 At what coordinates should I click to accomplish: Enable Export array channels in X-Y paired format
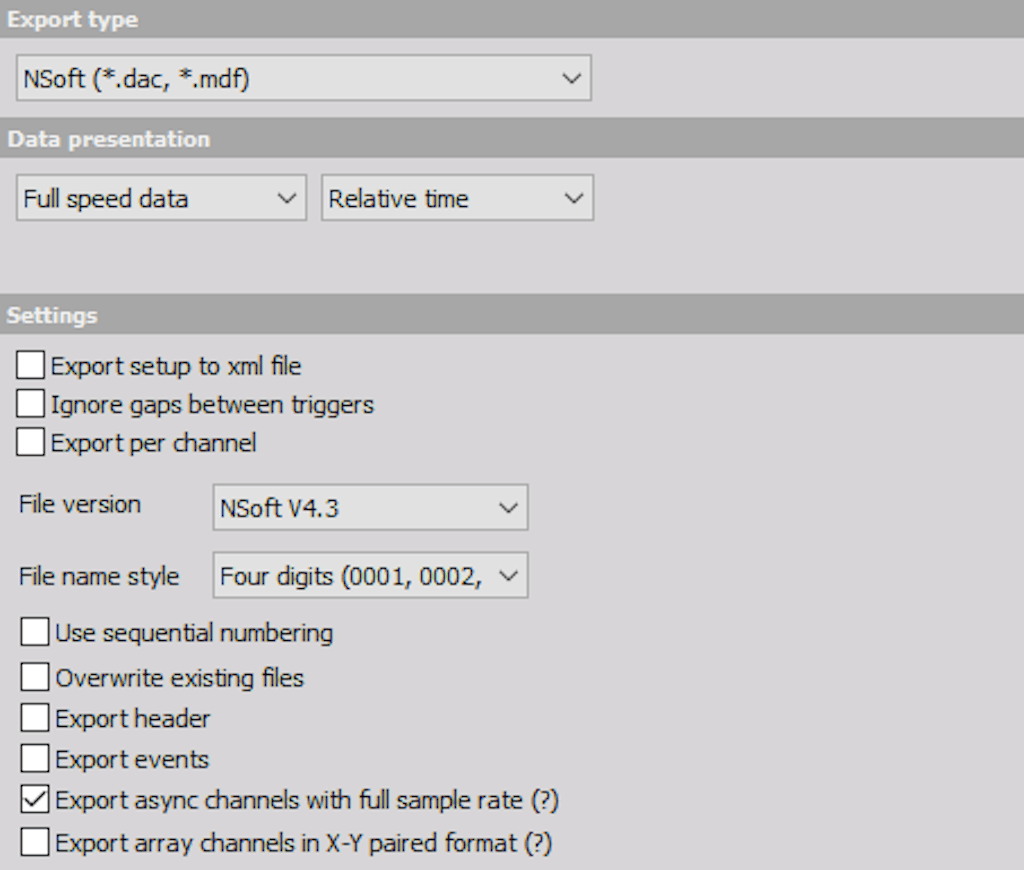(35, 842)
